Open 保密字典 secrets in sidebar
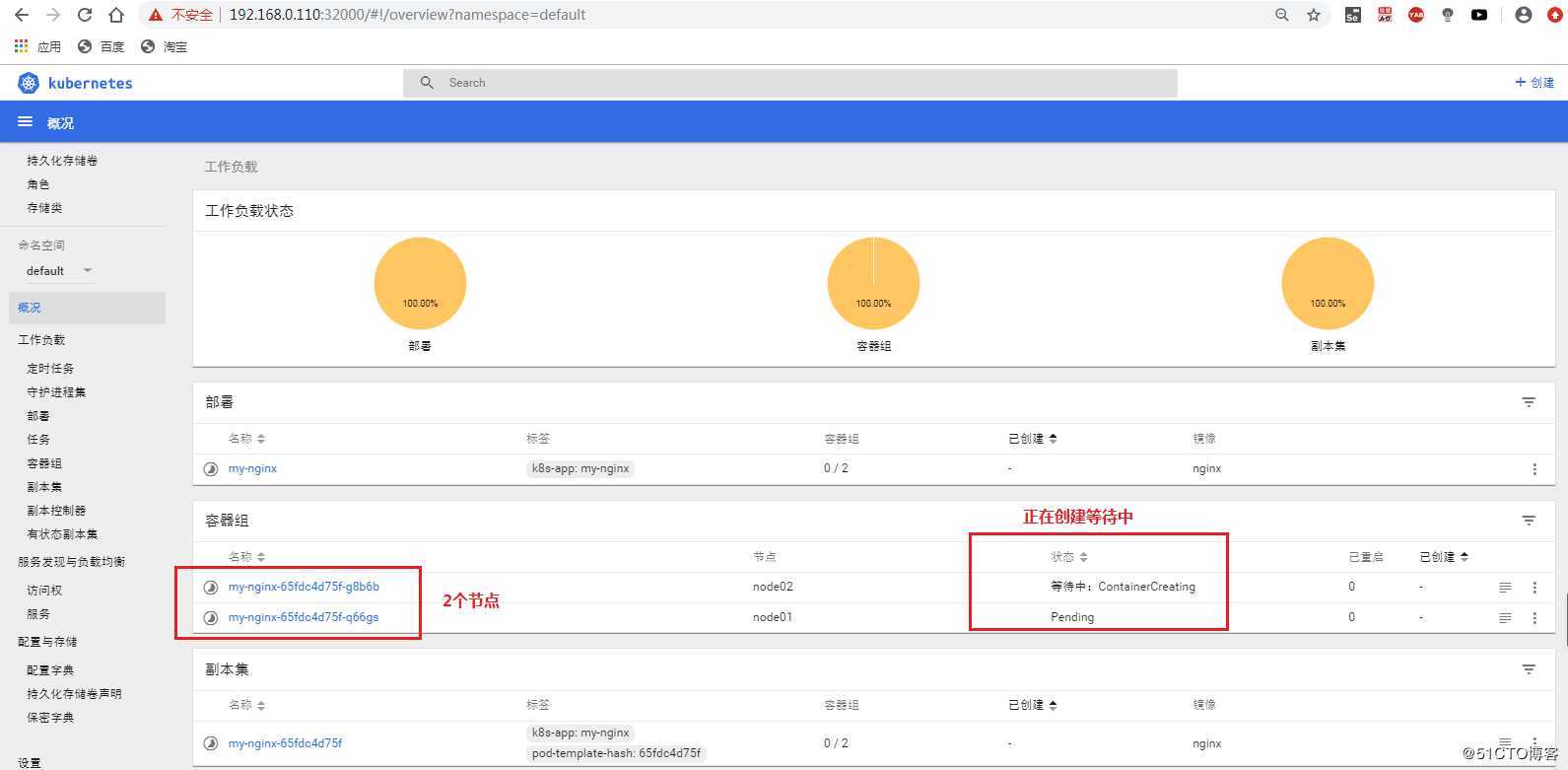 [x=50, y=718]
